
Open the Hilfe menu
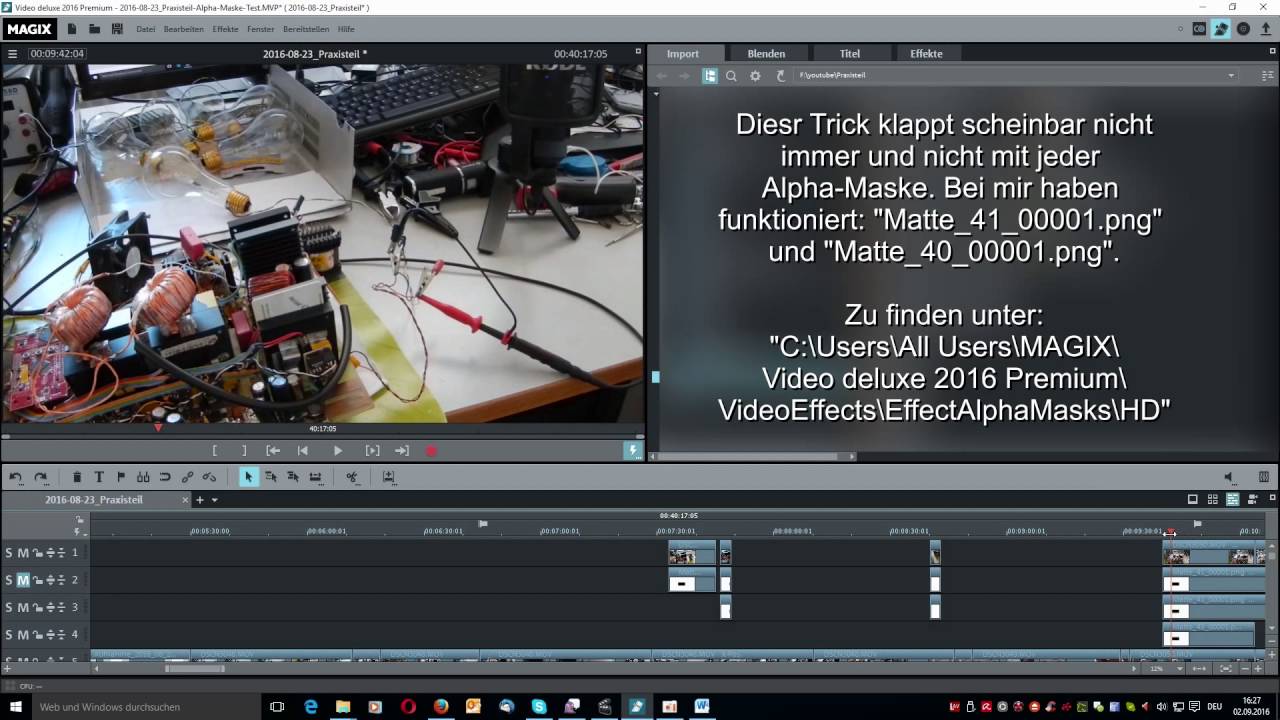tap(346, 29)
